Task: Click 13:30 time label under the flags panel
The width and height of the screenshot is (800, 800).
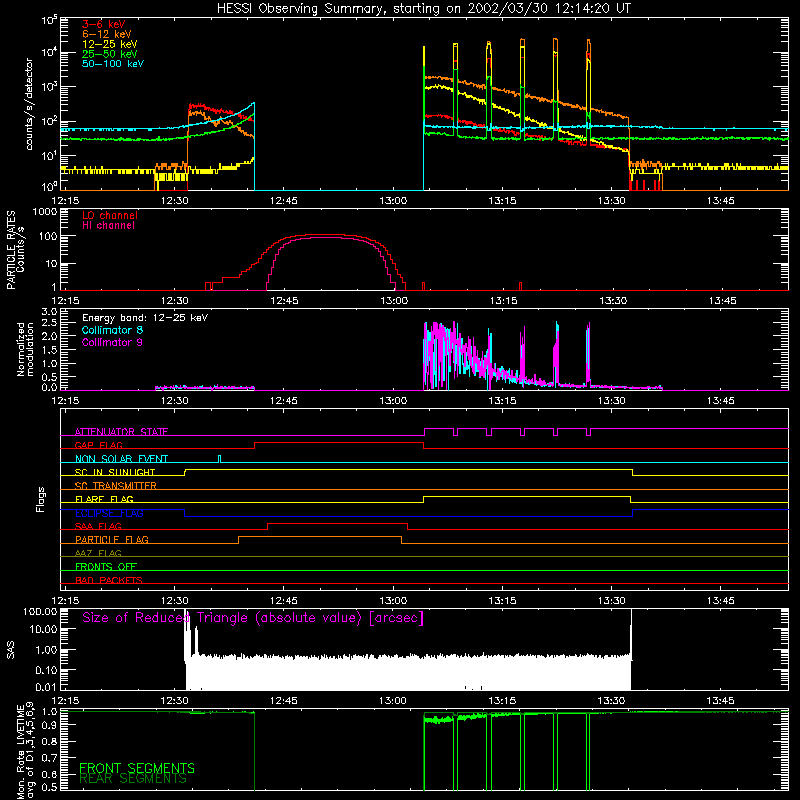Action: pyautogui.click(x=612, y=601)
